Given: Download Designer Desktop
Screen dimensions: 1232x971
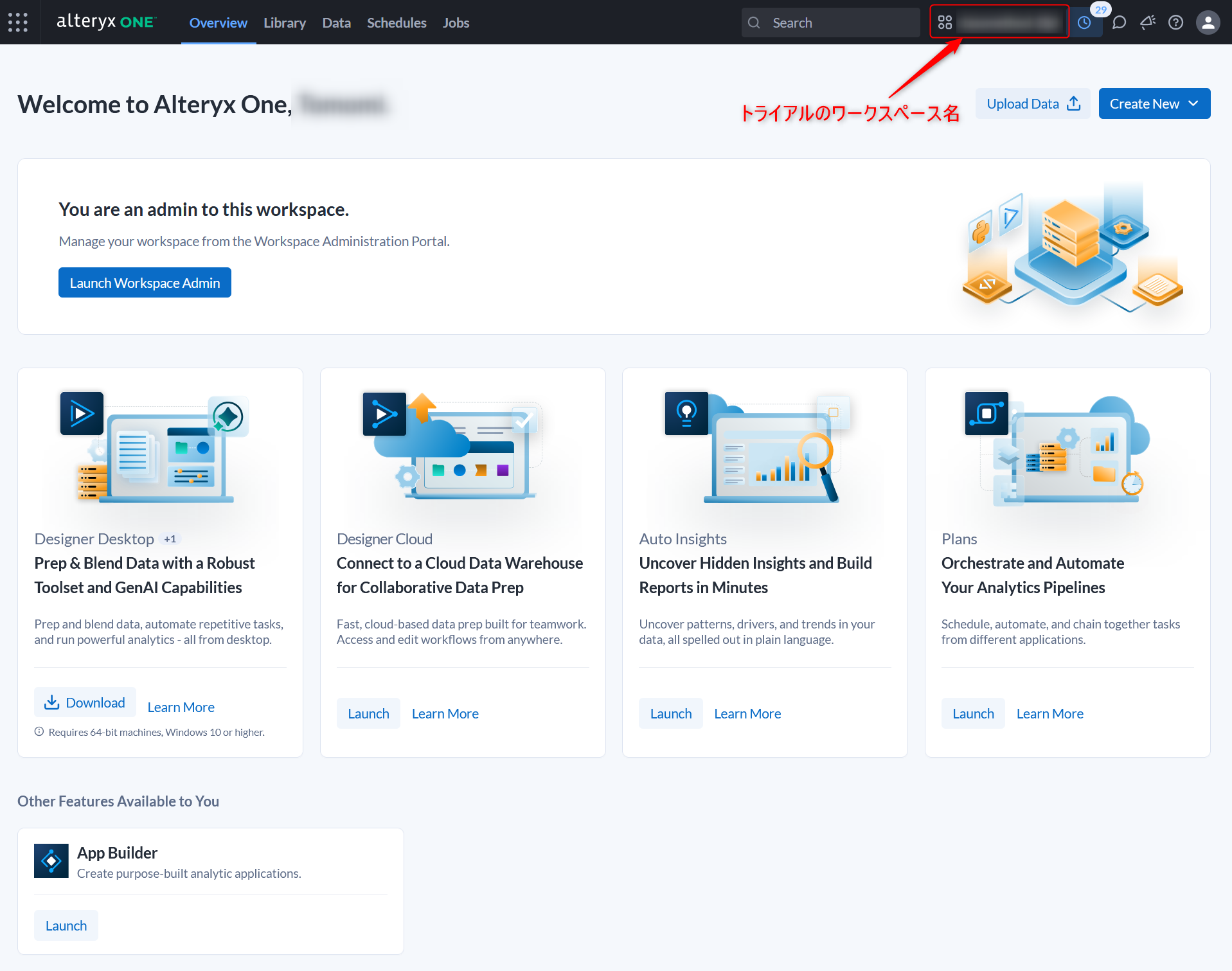Looking at the screenshot, I should [x=85, y=702].
